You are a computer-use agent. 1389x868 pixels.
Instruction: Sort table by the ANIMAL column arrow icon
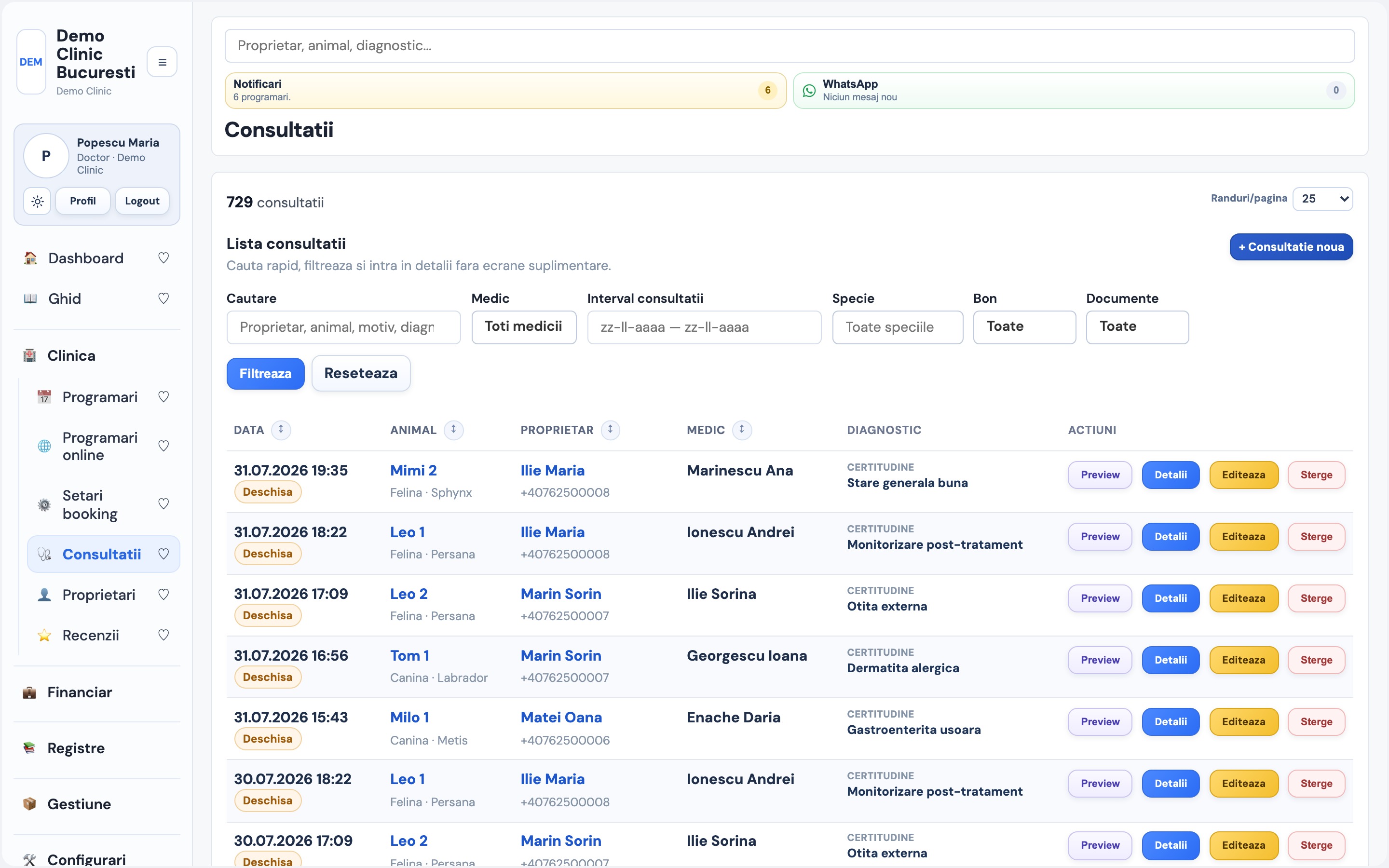(x=453, y=430)
